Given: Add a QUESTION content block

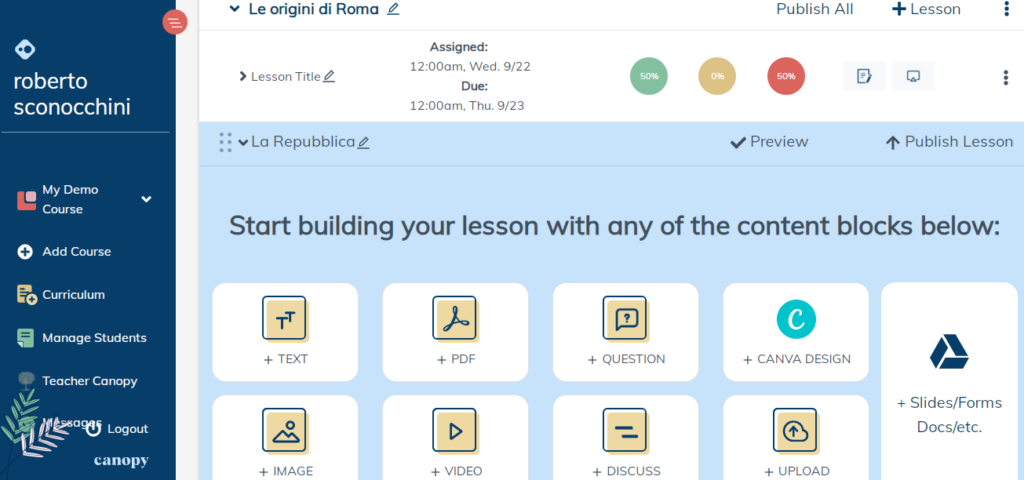Looking at the screenshot, I should click(625, 331).
